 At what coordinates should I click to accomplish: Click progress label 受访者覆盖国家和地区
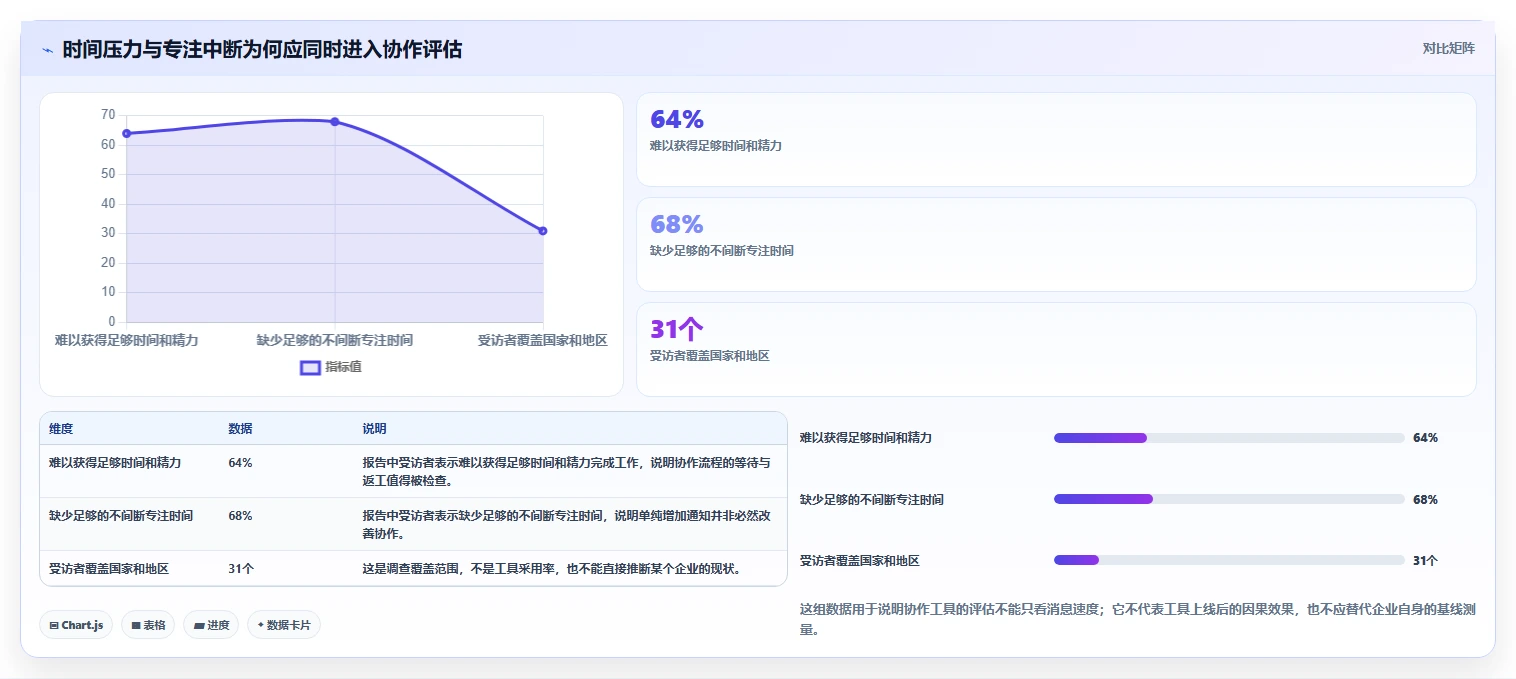tap(860, 561)
